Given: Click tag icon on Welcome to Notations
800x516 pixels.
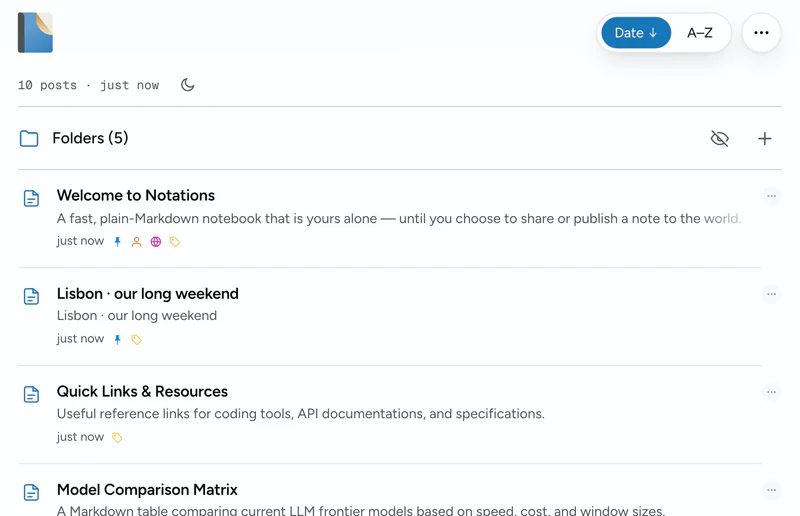Looking at the screenshot, I should coord(174,241).
